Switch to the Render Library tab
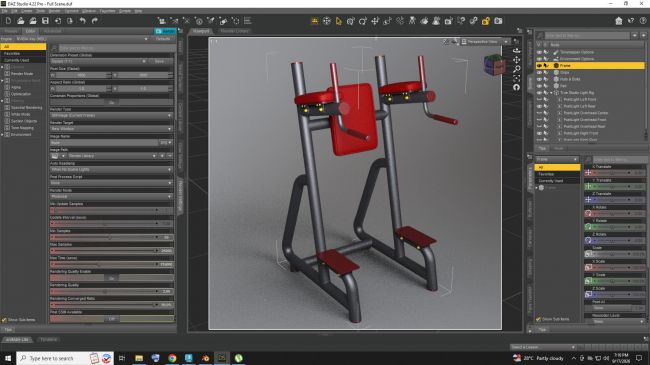This screenshot has height=365, width=650. [234, 31]
